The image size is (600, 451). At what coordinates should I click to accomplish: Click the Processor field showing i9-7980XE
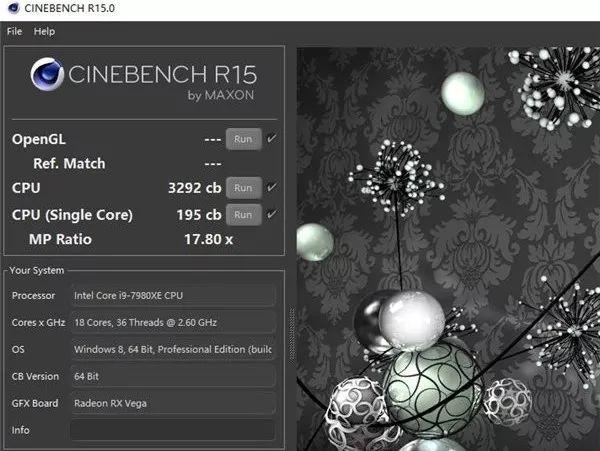(x=172, y=296)
